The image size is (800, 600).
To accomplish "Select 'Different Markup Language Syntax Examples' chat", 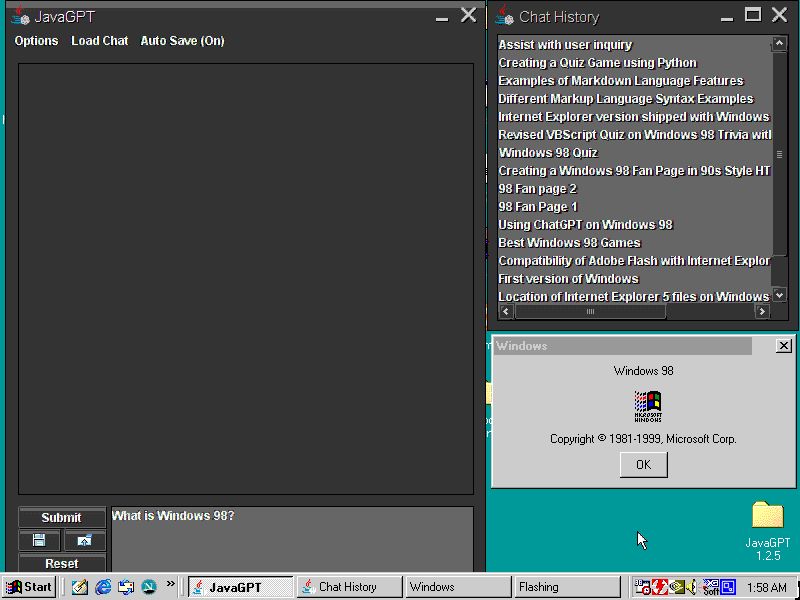I will coord(635,98).
